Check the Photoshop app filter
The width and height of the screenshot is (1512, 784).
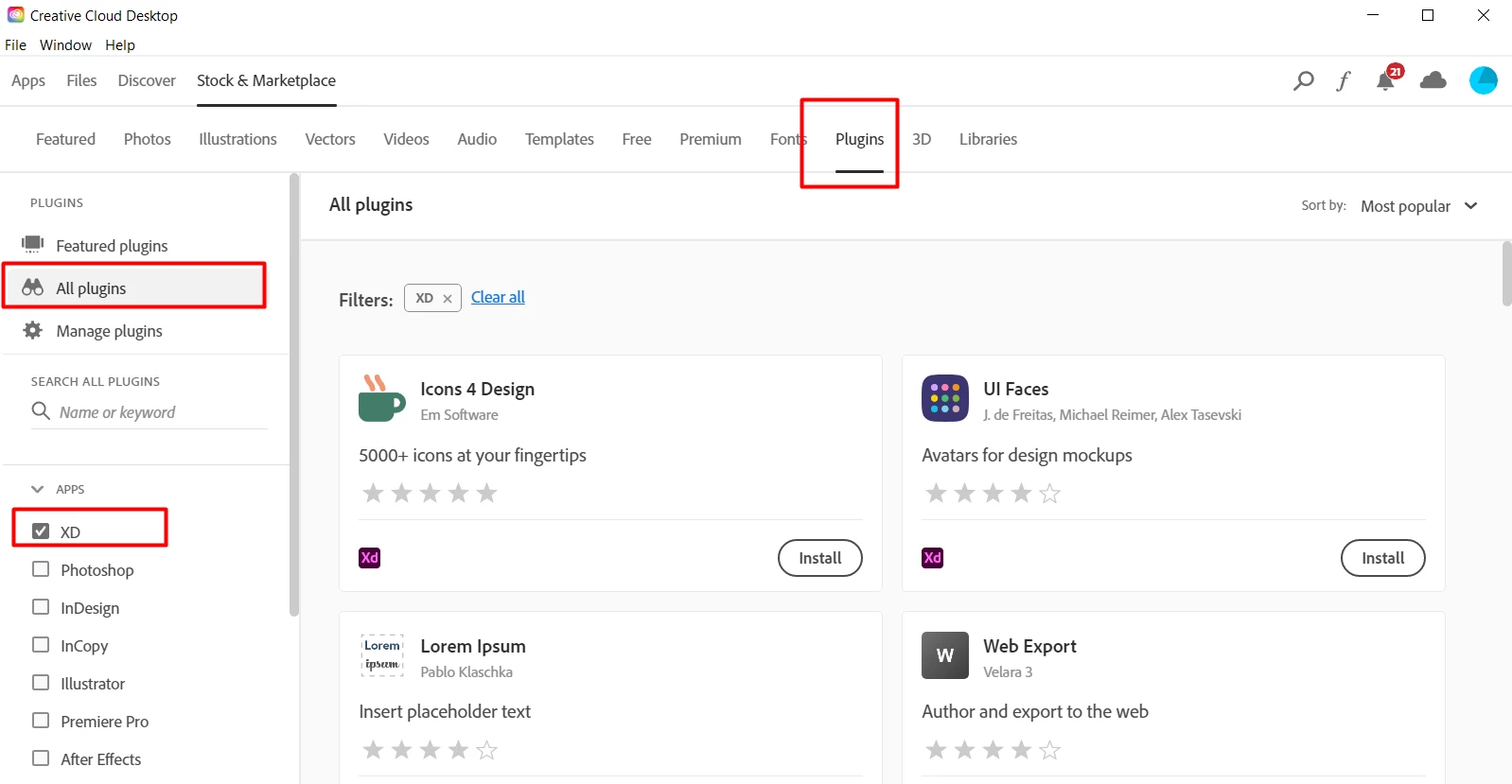click(41, 568)
